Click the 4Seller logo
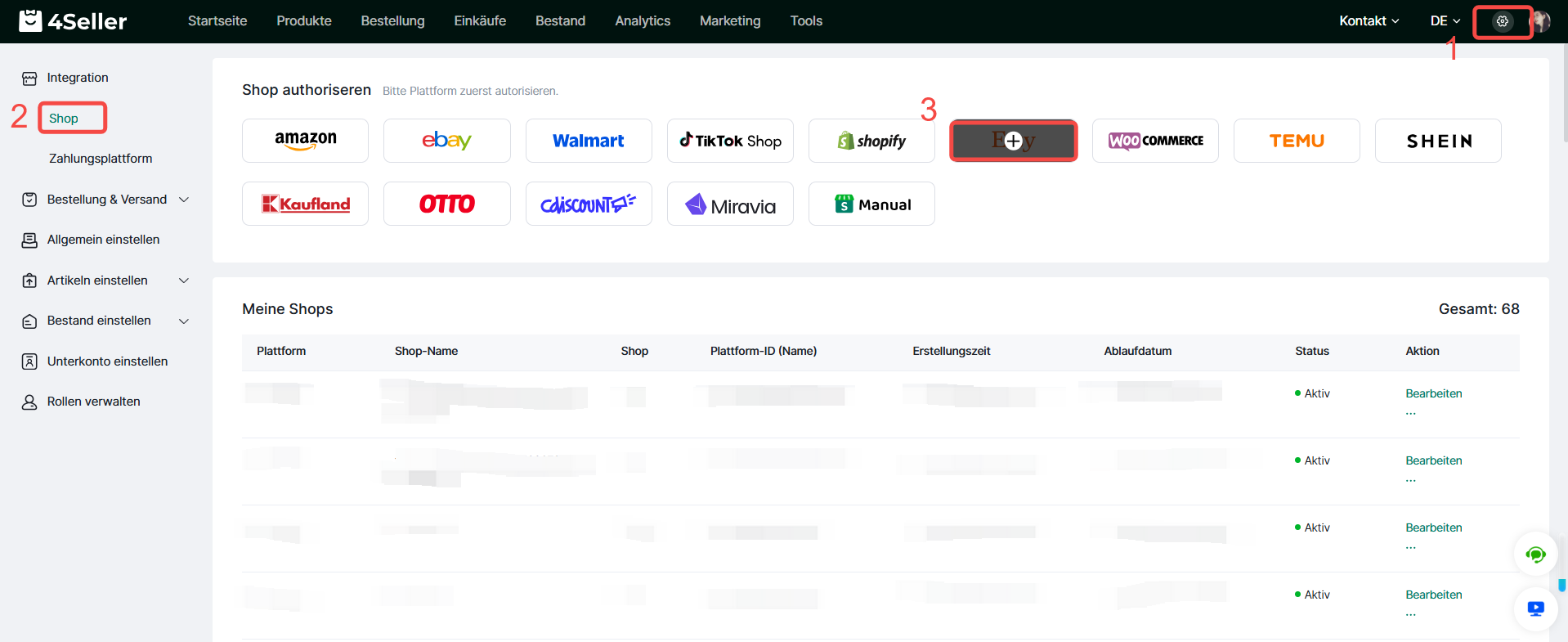1568x642 pixels. 74,21
